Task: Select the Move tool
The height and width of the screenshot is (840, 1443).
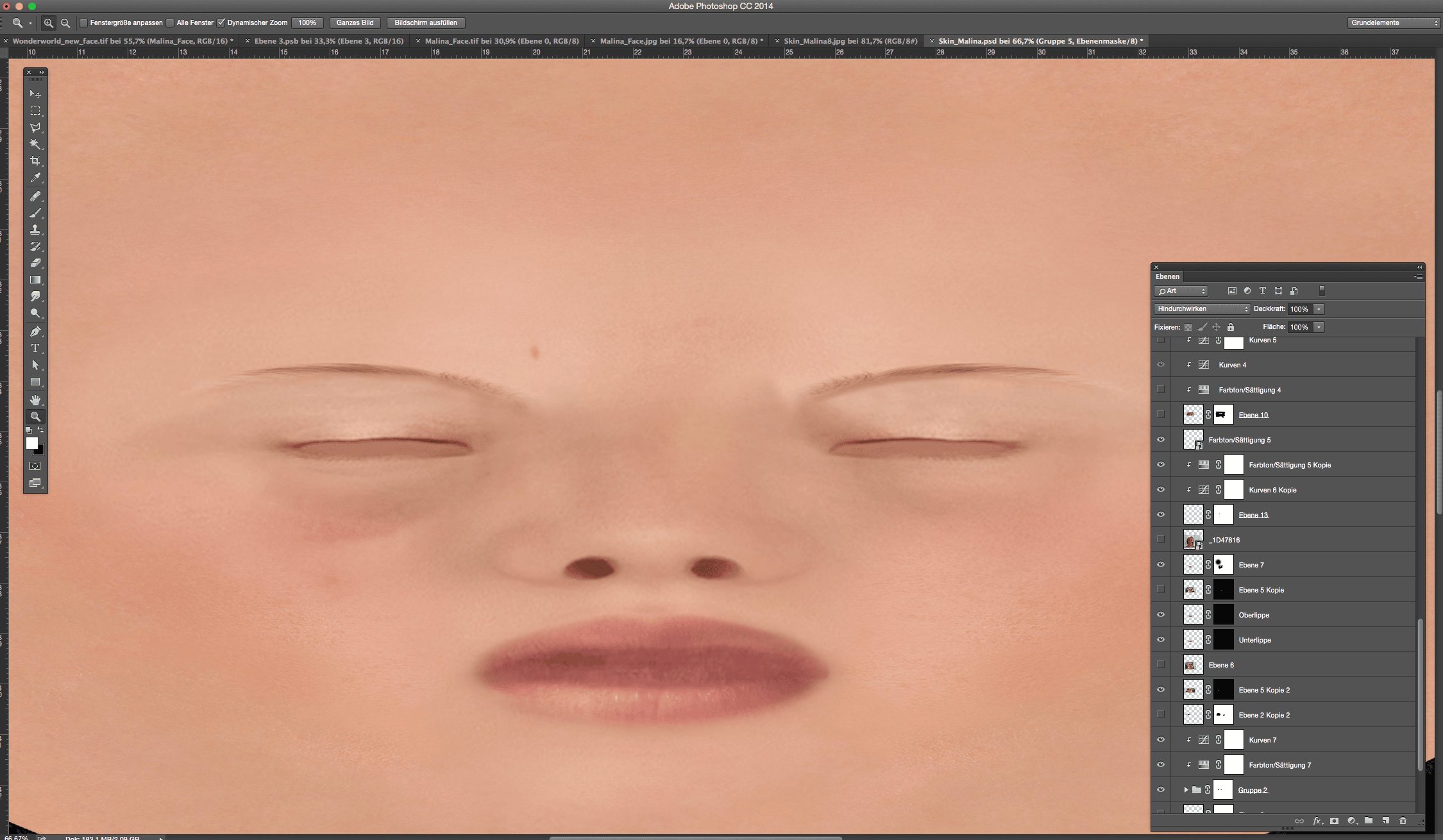Action: click(35, 94)
